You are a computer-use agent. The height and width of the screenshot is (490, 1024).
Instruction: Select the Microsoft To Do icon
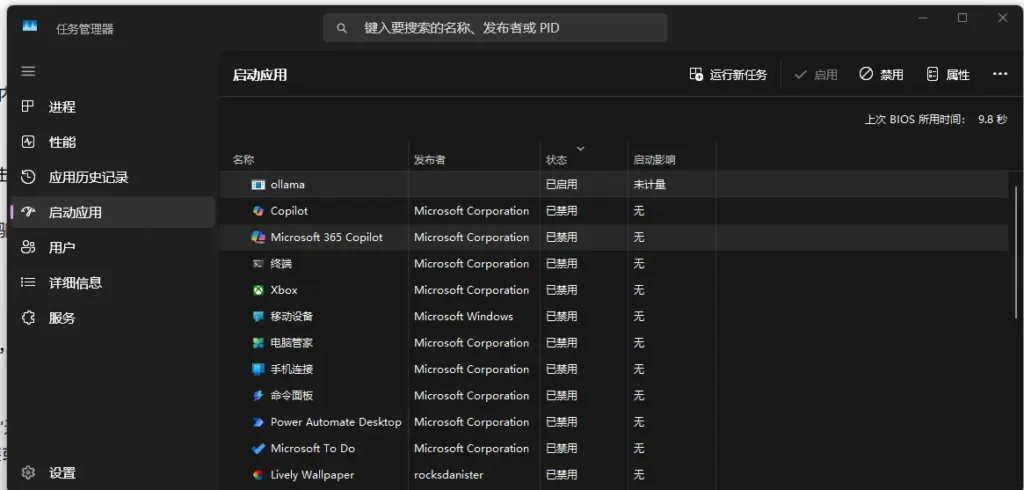click(259, 448)
